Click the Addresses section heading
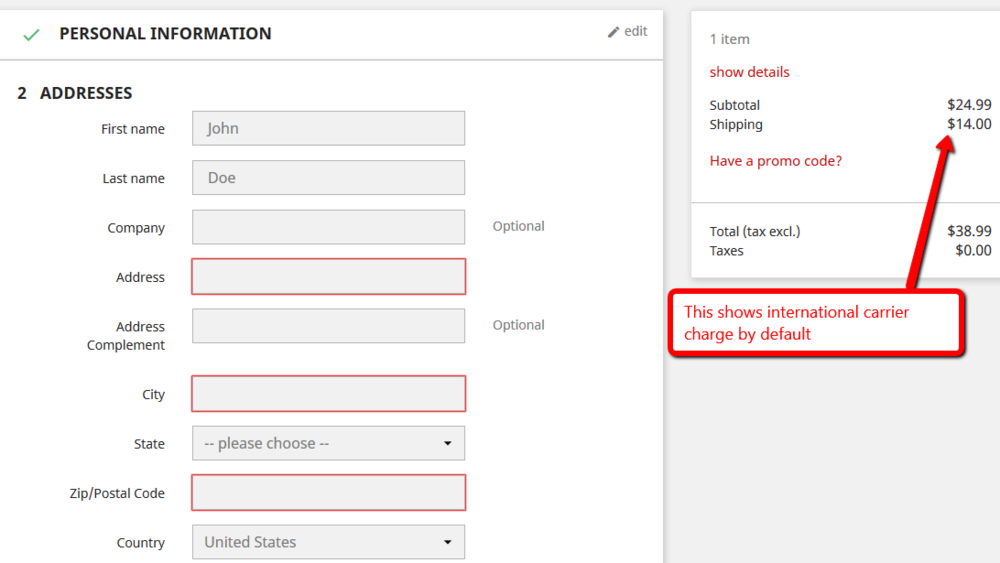This screenshot has height=563, width=1000. 85,93
